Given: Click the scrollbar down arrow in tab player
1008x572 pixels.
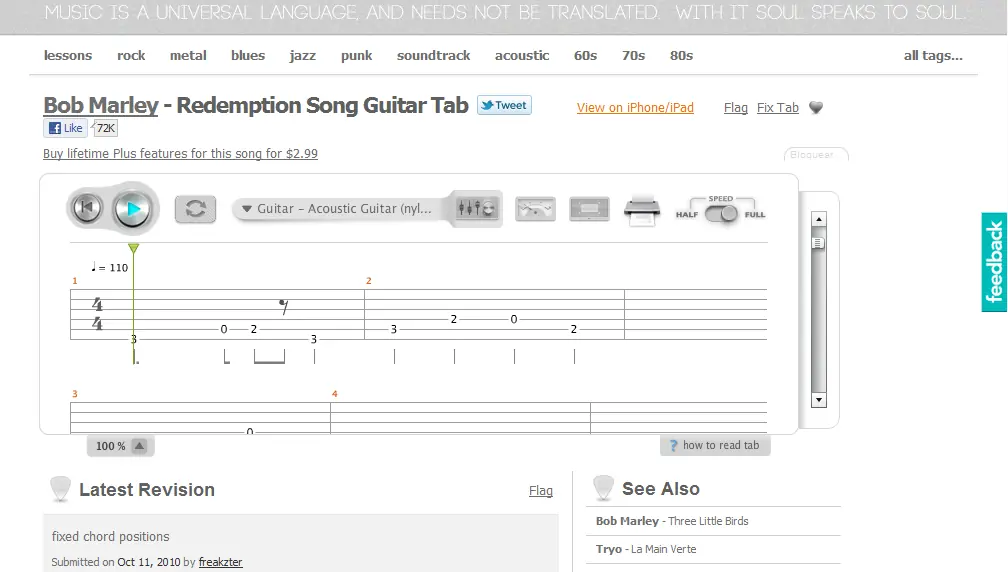Looking at the screenshot, I should pos(818,400).
